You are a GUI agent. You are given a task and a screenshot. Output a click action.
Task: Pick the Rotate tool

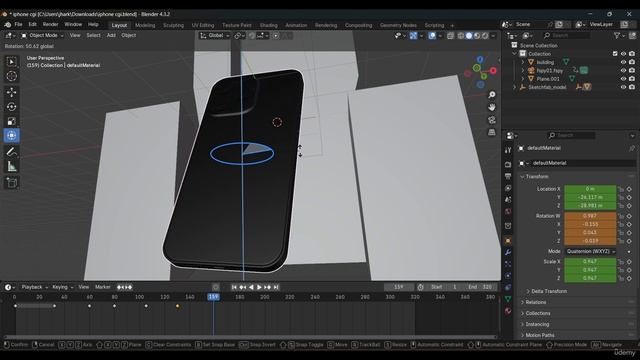click(x=11, y=107)
